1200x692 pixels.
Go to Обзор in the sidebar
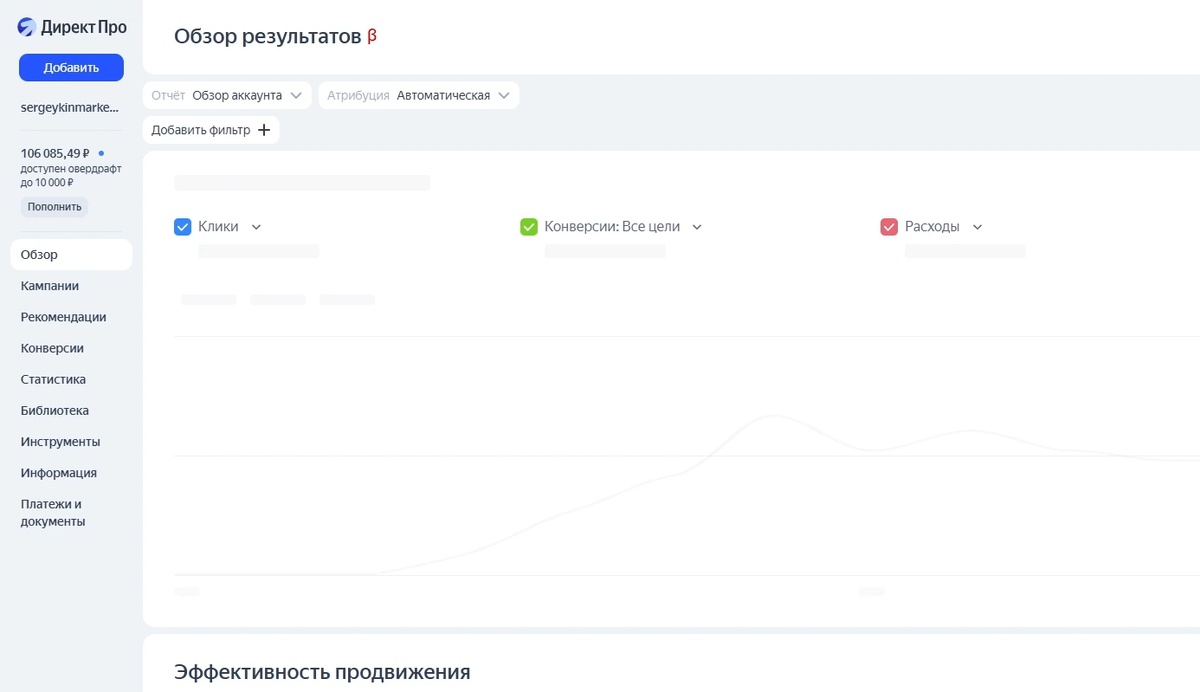71,255
